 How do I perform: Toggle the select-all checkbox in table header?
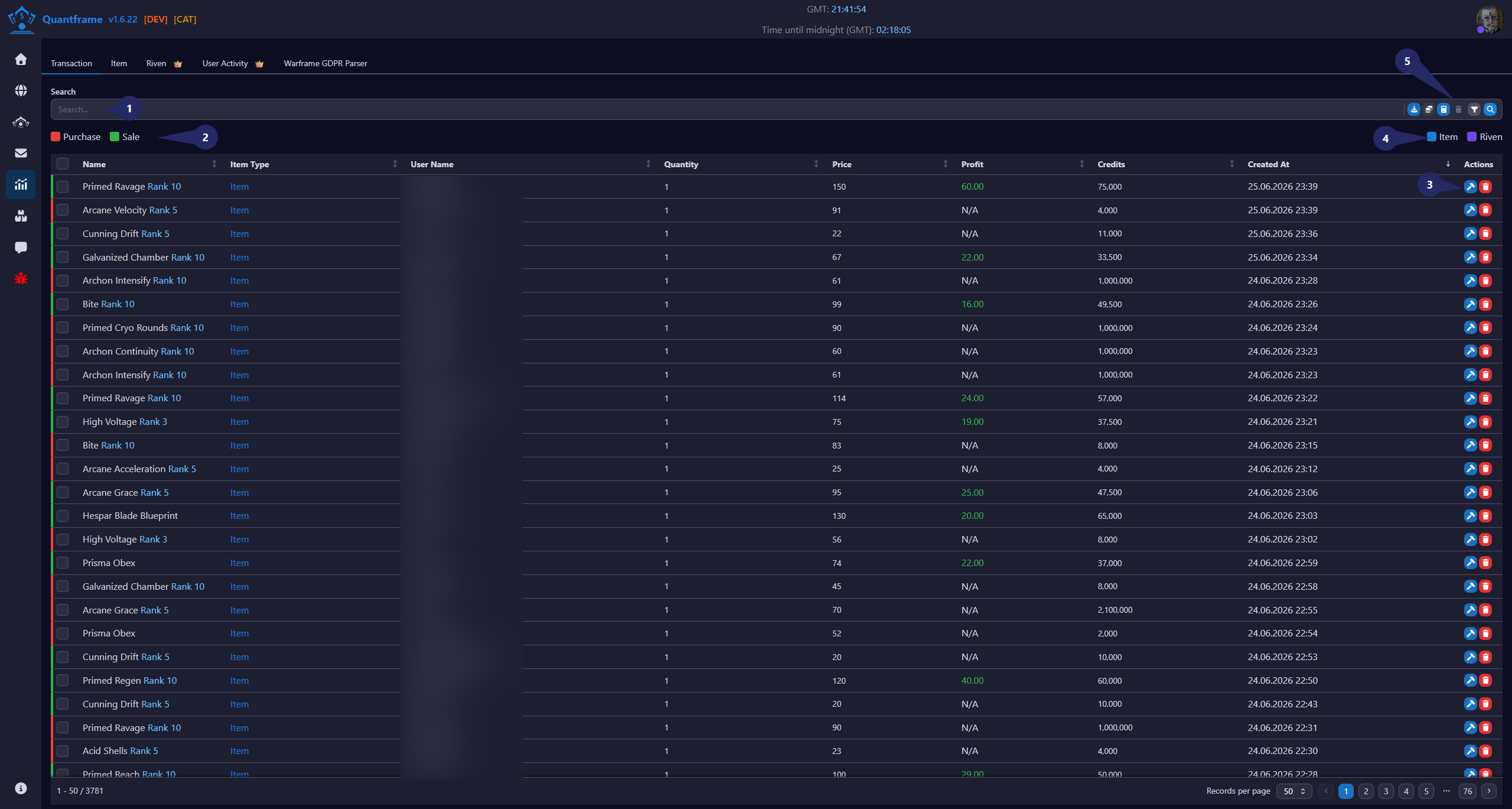[63, 164]
